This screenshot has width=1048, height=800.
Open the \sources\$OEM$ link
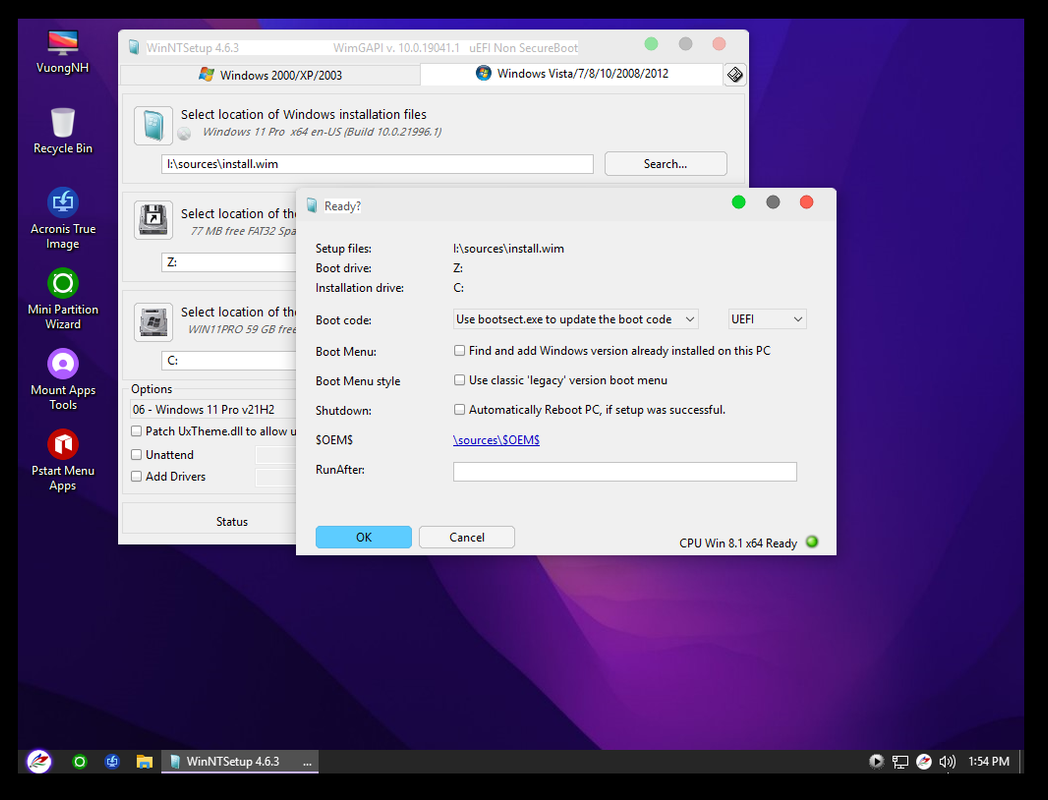[496, 440]
